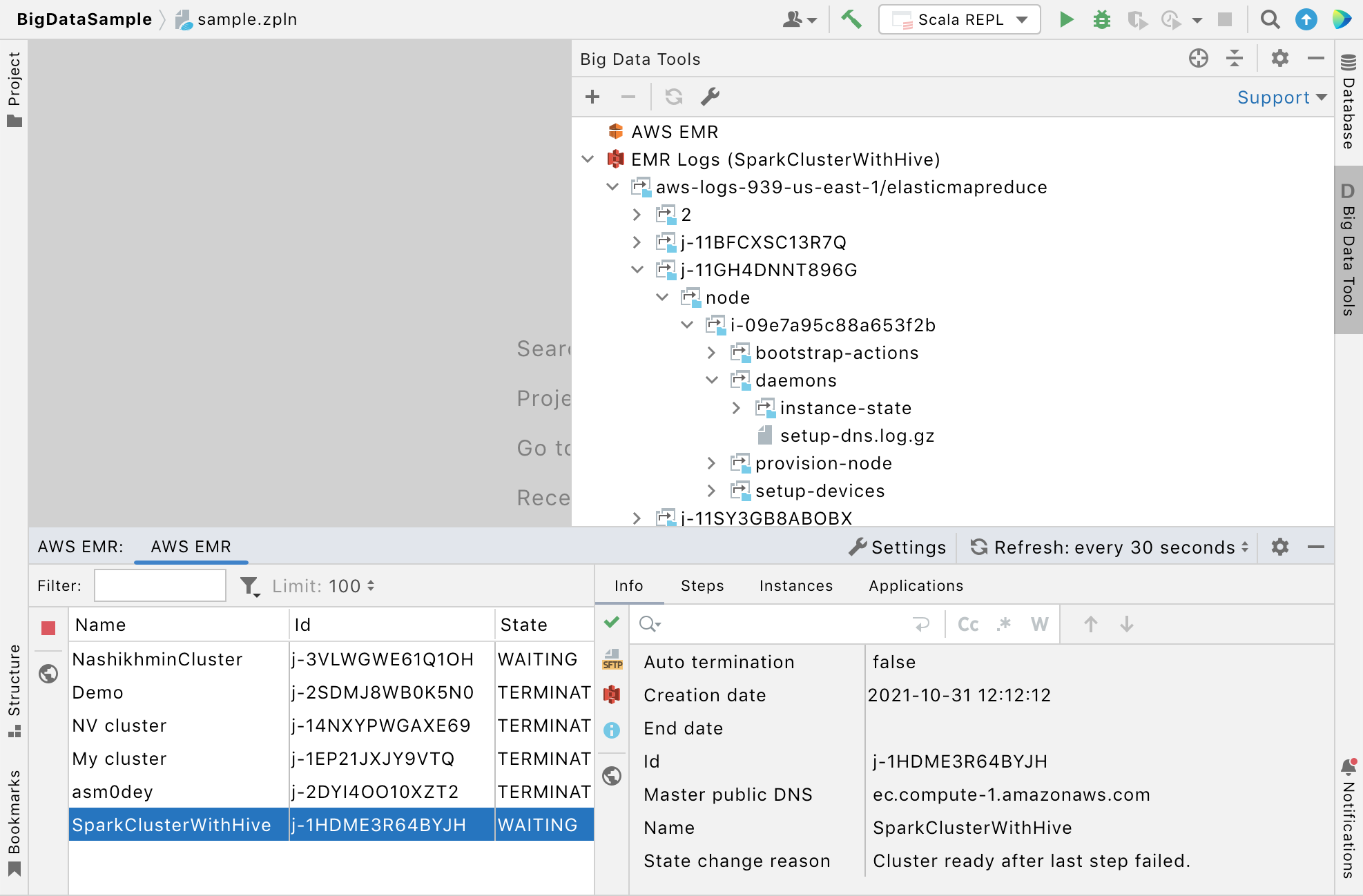Switch to the Info tab
This screenshot has width=1363, height=896.
pos(628,585)
